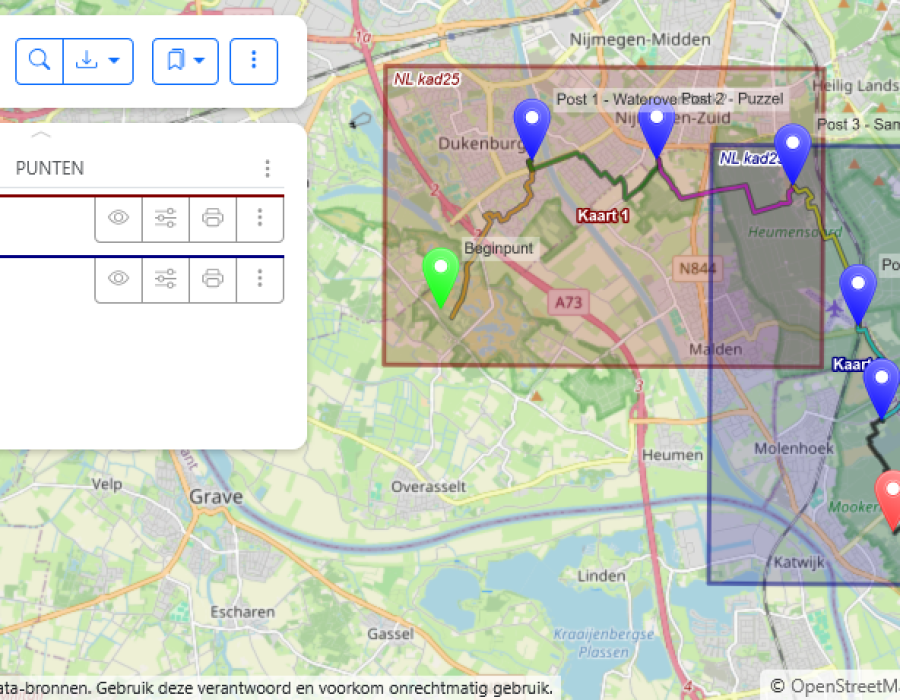Click the Malden town label

(x=715, y=349)
